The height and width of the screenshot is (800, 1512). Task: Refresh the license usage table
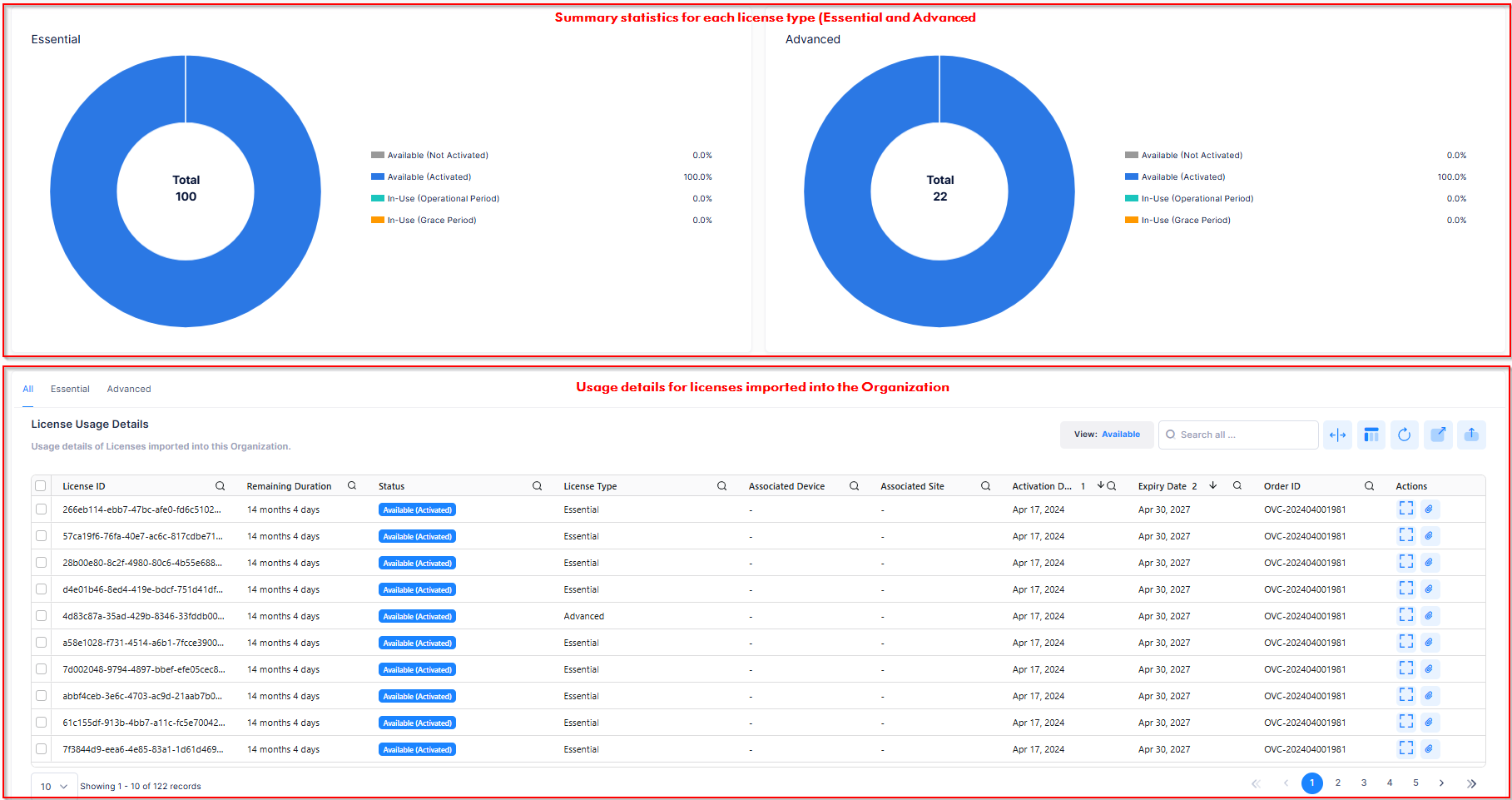pyautogui.click(x=1404, y=435)
